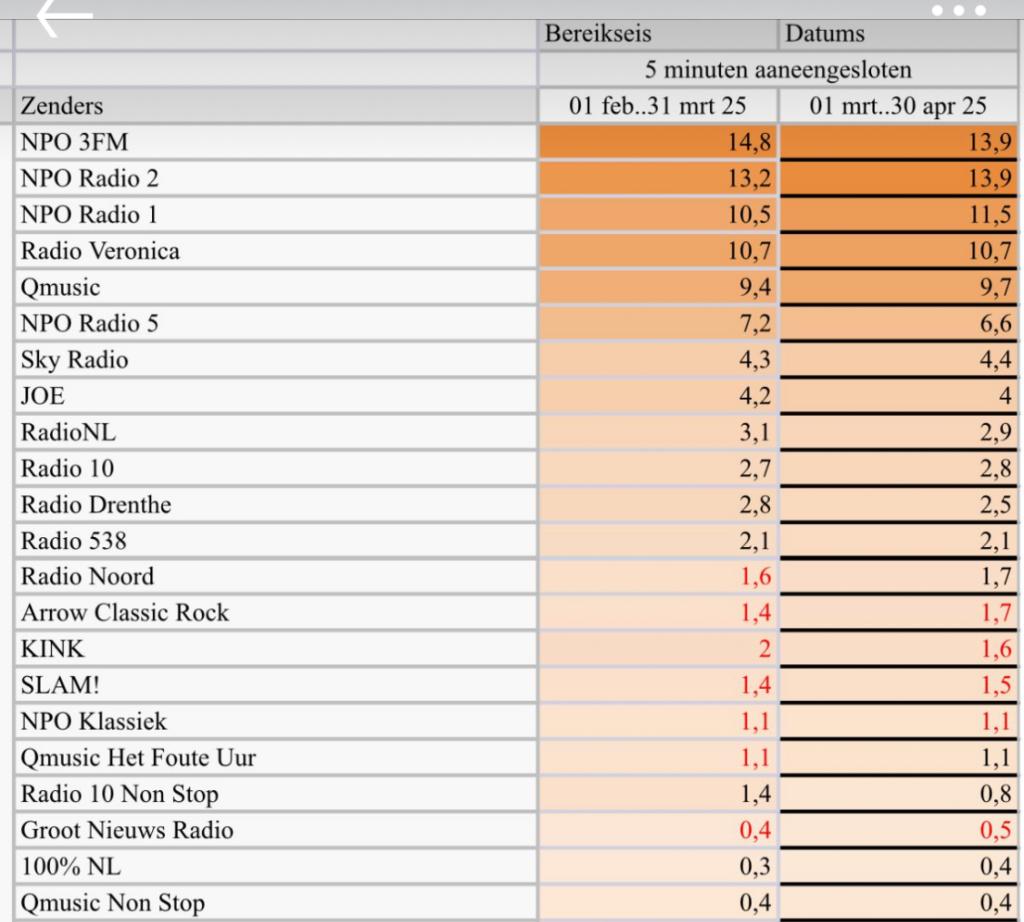1024x922 pixels.
Task: Select the Groot Nieuws Radio row label
Action: click(x=275, y=830)
